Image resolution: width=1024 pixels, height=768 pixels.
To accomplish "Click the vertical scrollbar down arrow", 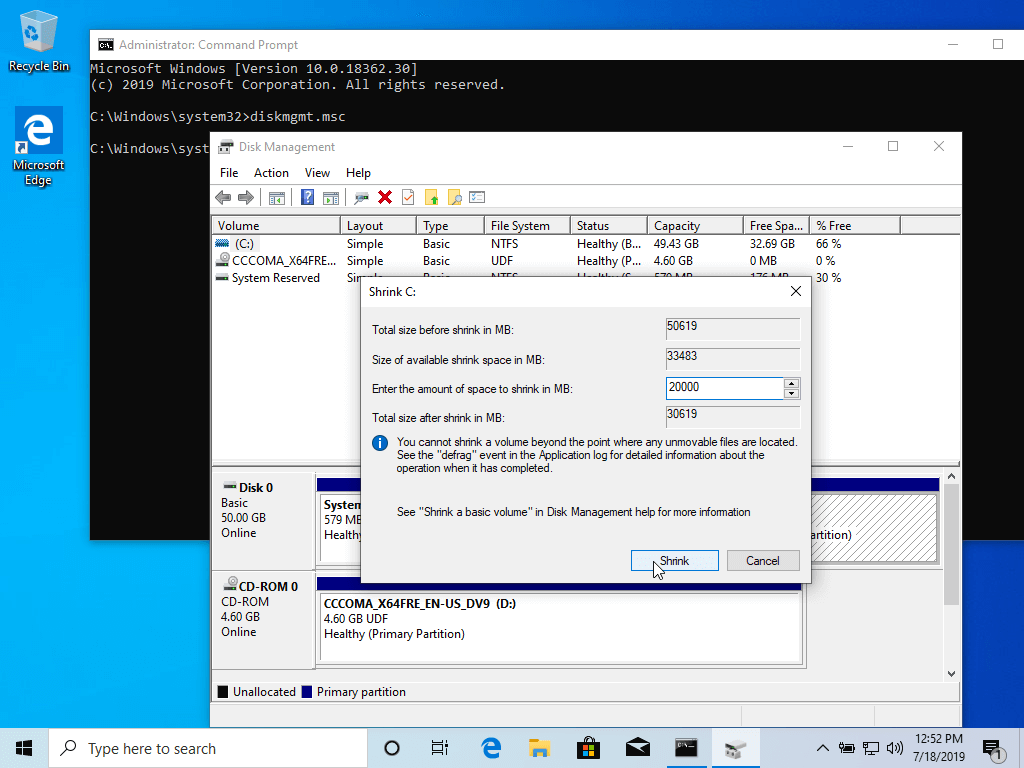I will click(950, 672).
